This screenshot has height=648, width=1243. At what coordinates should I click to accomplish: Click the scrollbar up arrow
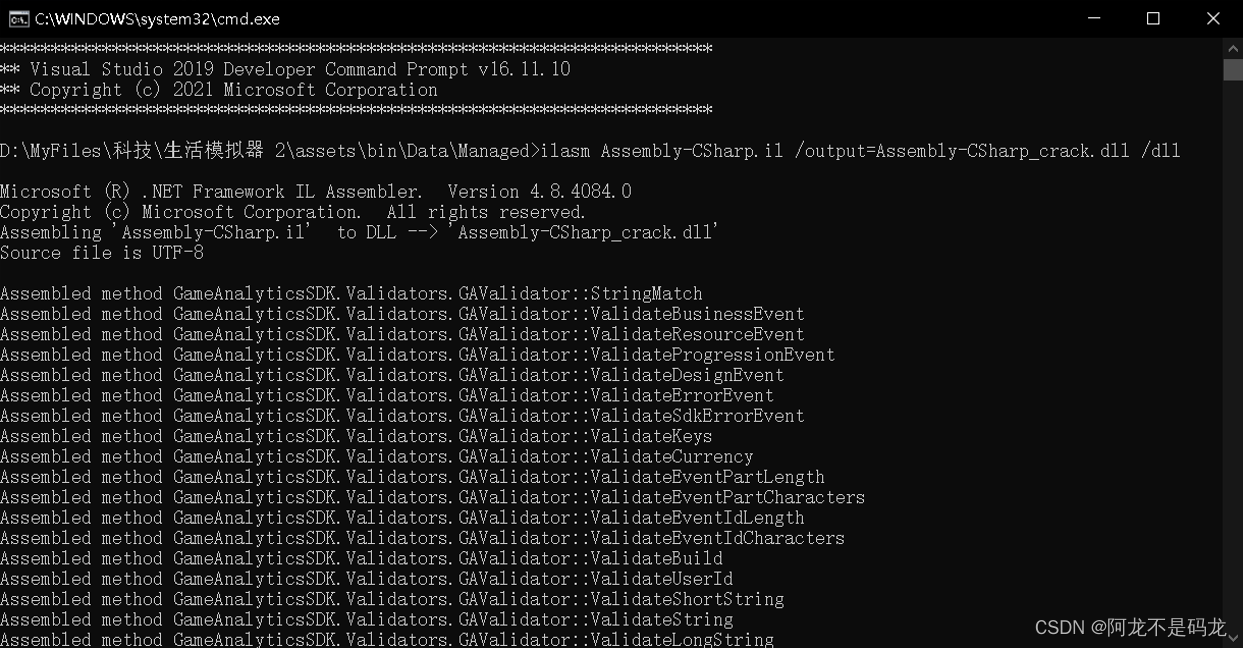click(1233, 47)
